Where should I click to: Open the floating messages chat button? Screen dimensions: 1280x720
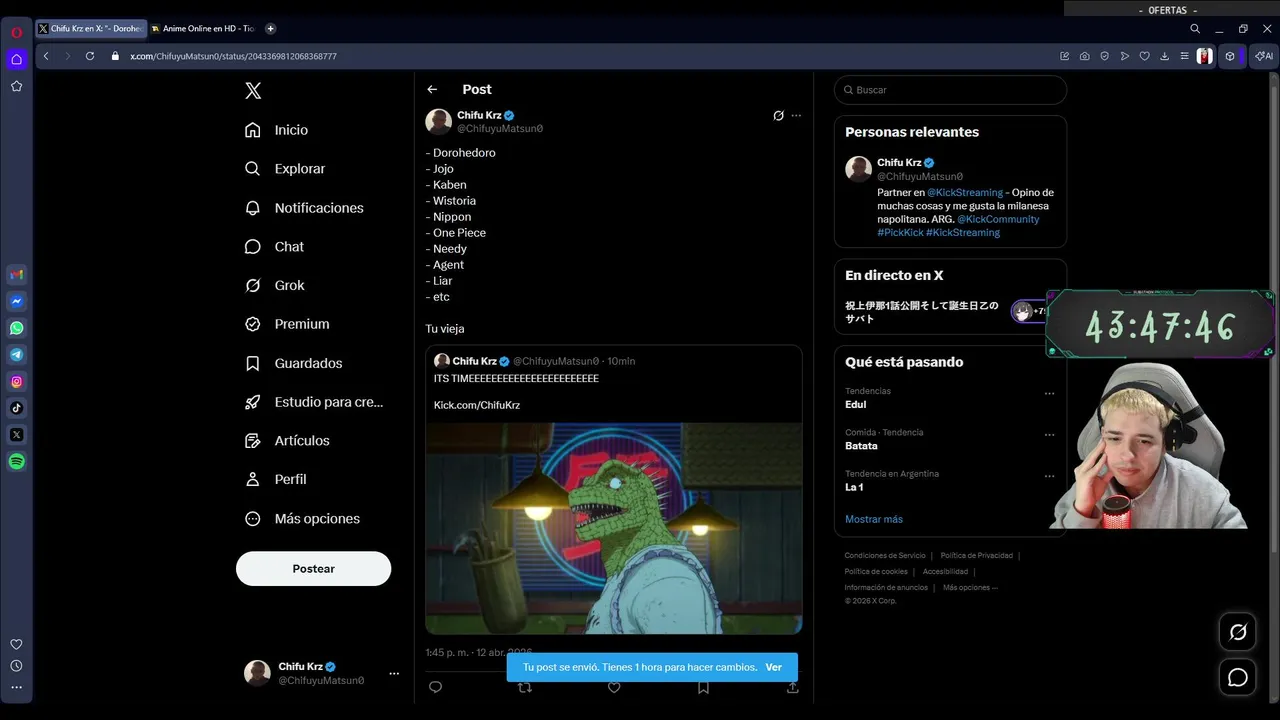[x=1238, y=678]
